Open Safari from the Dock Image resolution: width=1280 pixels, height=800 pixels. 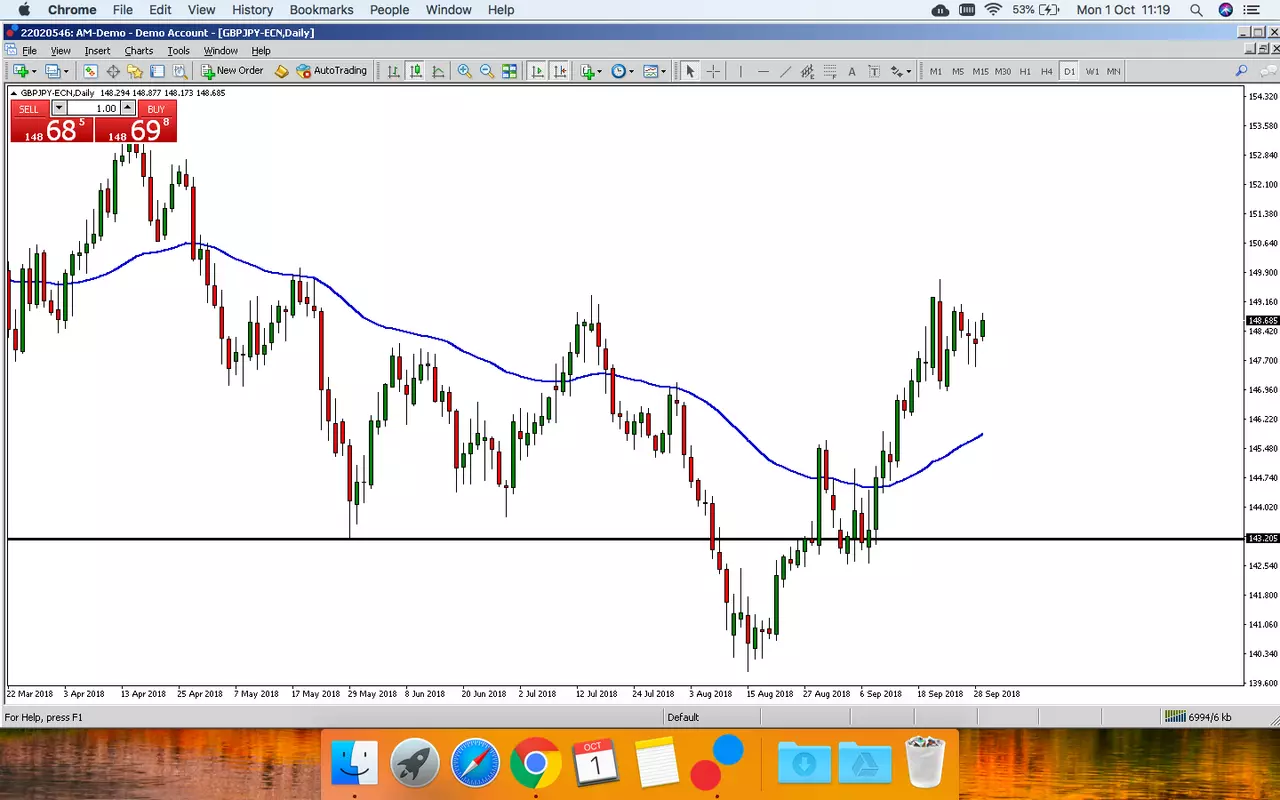[x=474, y=765]
